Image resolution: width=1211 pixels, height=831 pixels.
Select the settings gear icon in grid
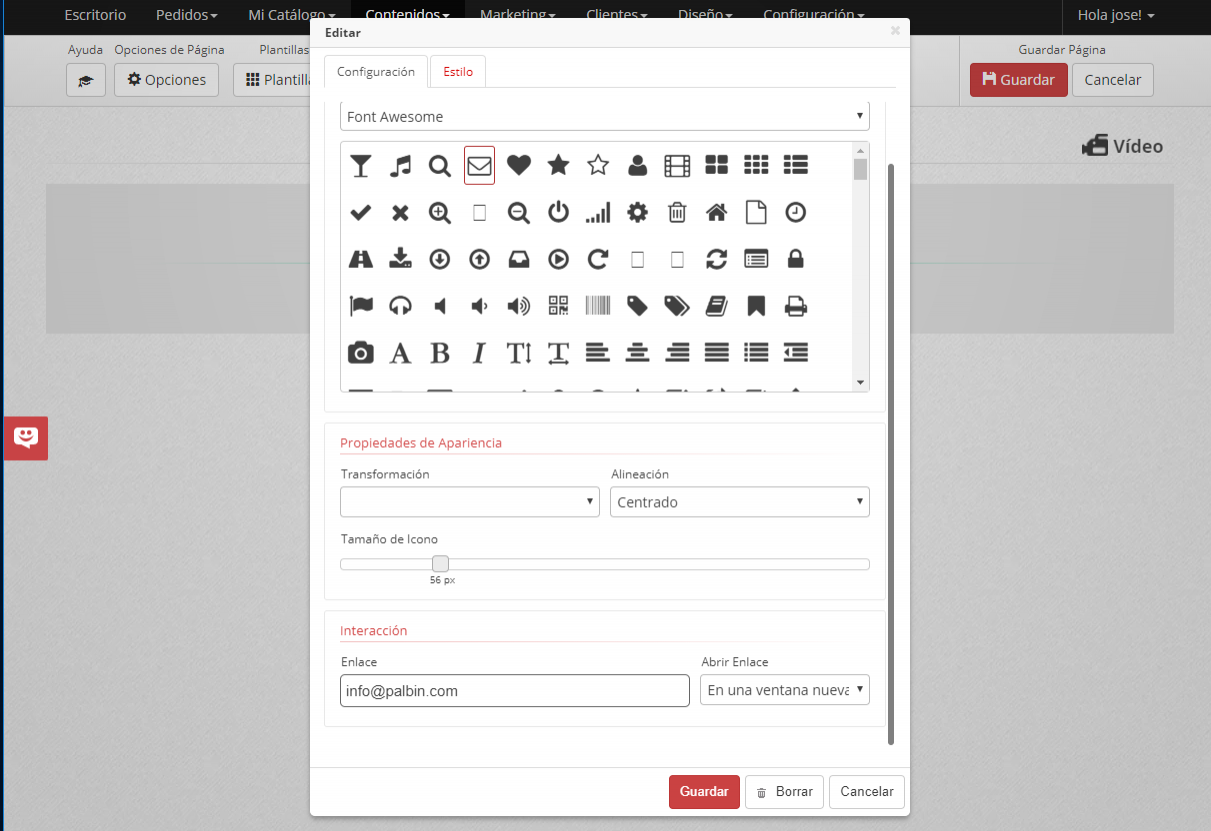pos(637,212)
